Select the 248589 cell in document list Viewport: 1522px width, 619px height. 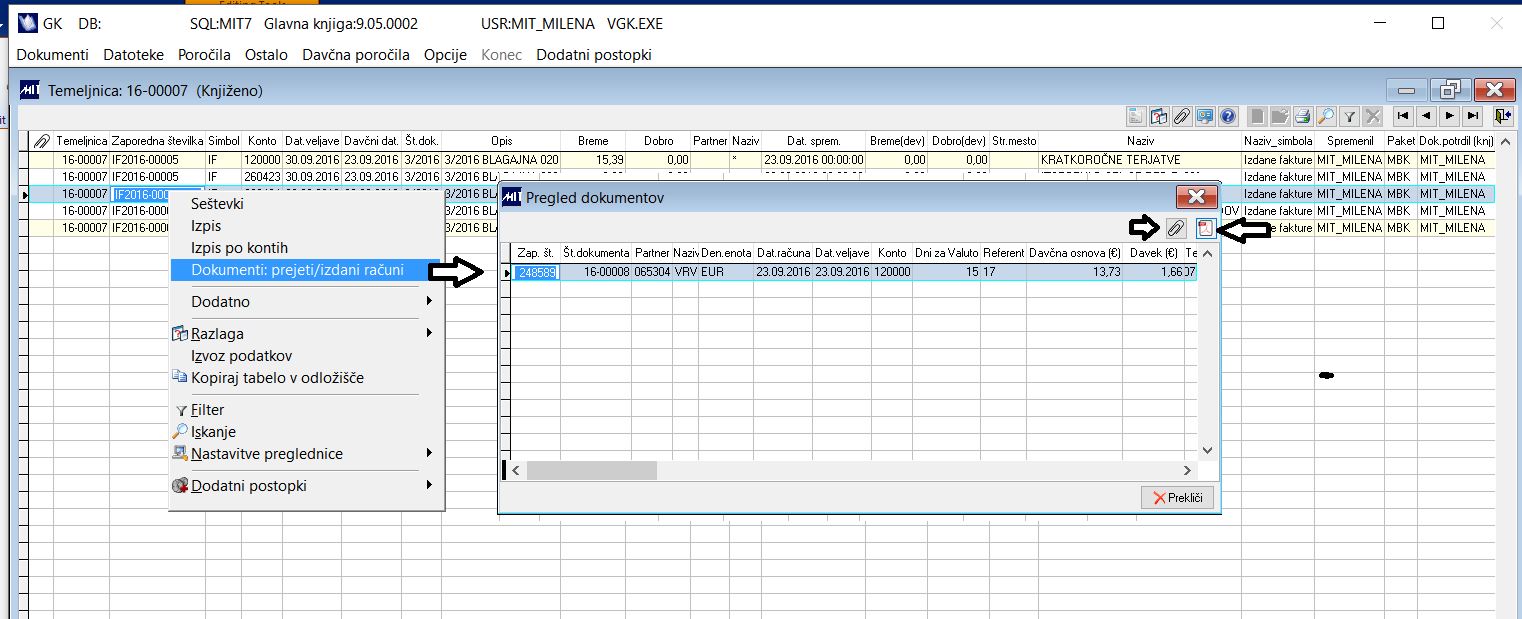tap(536, 272)
